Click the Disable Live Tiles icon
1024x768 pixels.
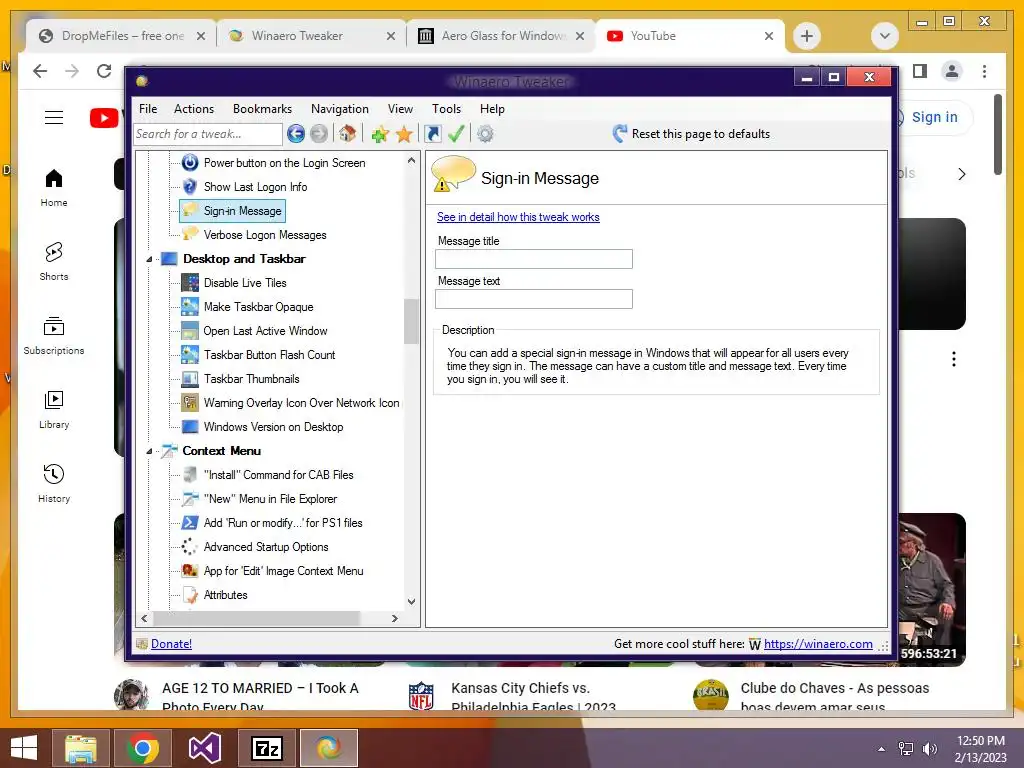(189, 283)
